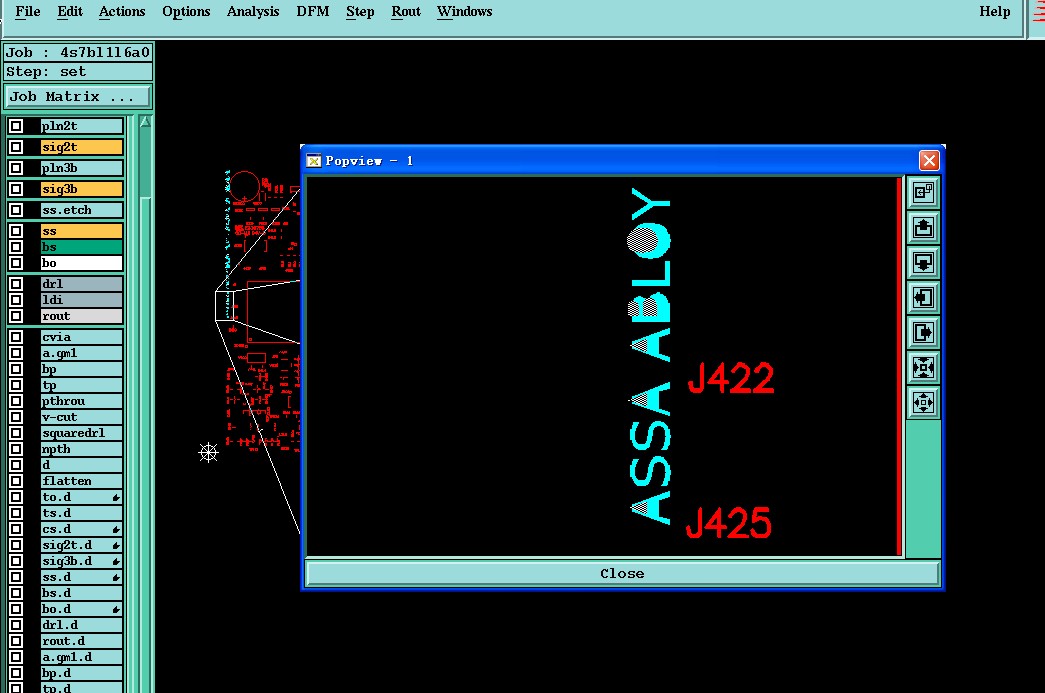Select the green bs layer name
This screenshot has height=693, width=1045.
[x=82, y=247]
